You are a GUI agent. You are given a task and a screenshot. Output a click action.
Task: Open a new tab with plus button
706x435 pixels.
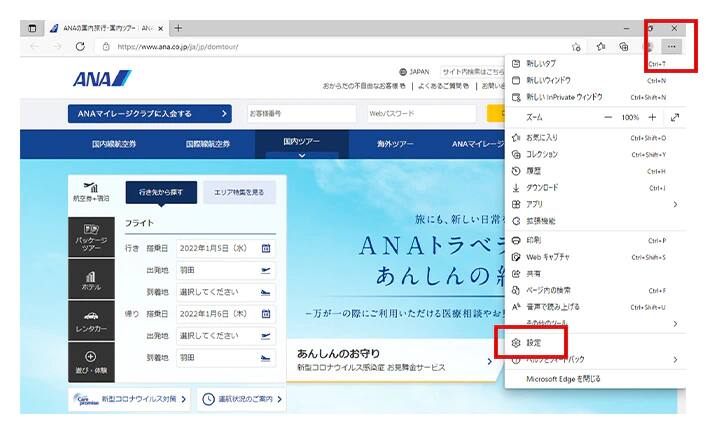178,28
